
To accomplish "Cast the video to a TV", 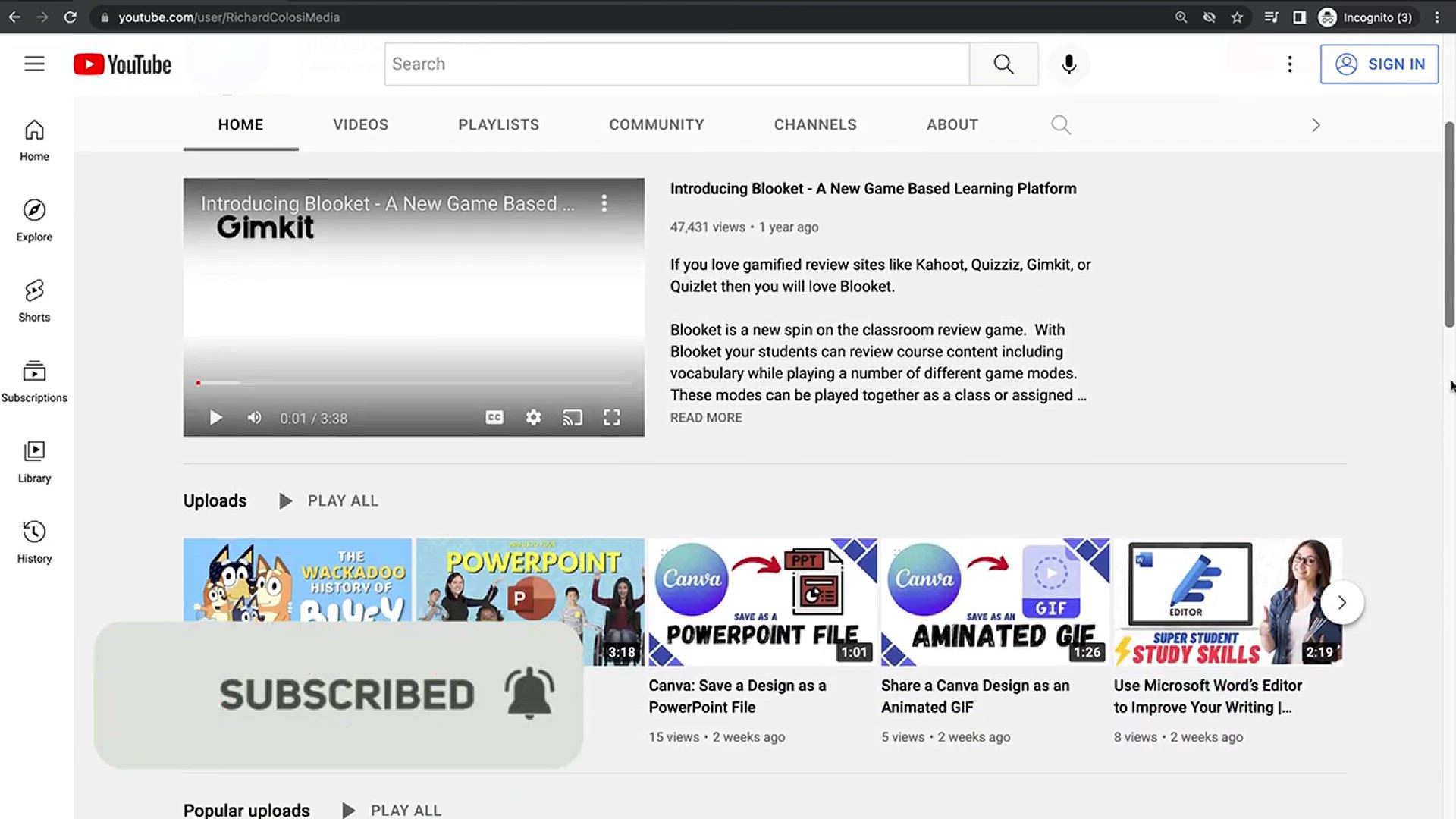I will (573, 417).
